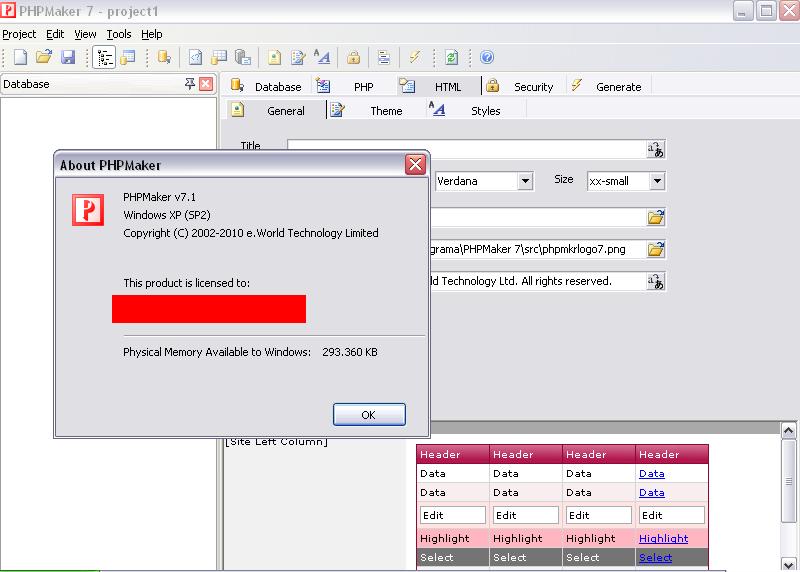Click 'Windows XP (SP2)' text in dialog
800x572 pixels.
pyautogui.click(x=167, y=215)
